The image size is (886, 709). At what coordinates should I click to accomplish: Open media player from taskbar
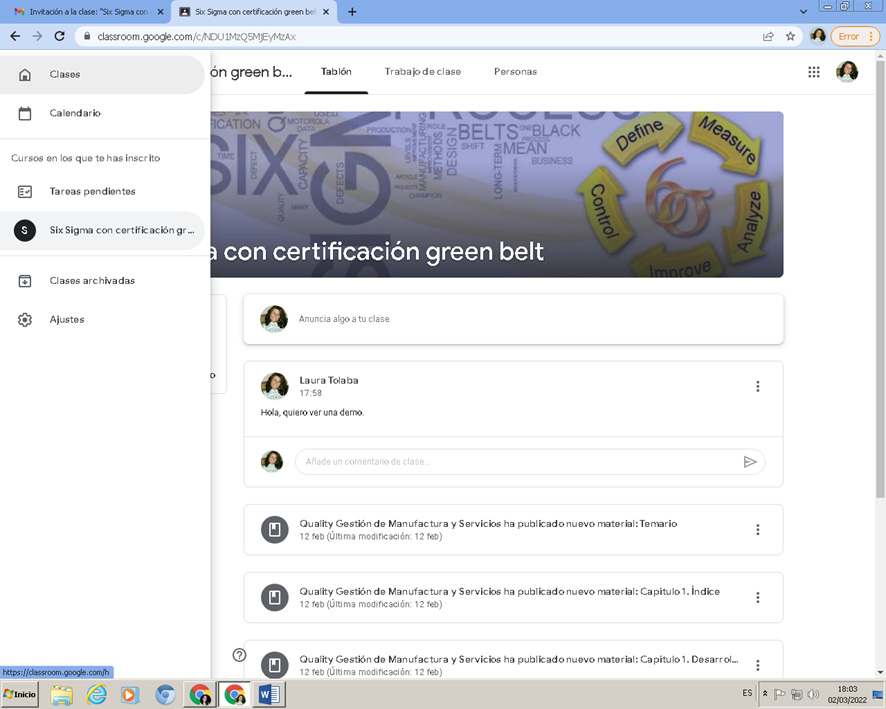pyautogui.click(x=129, y=694)
